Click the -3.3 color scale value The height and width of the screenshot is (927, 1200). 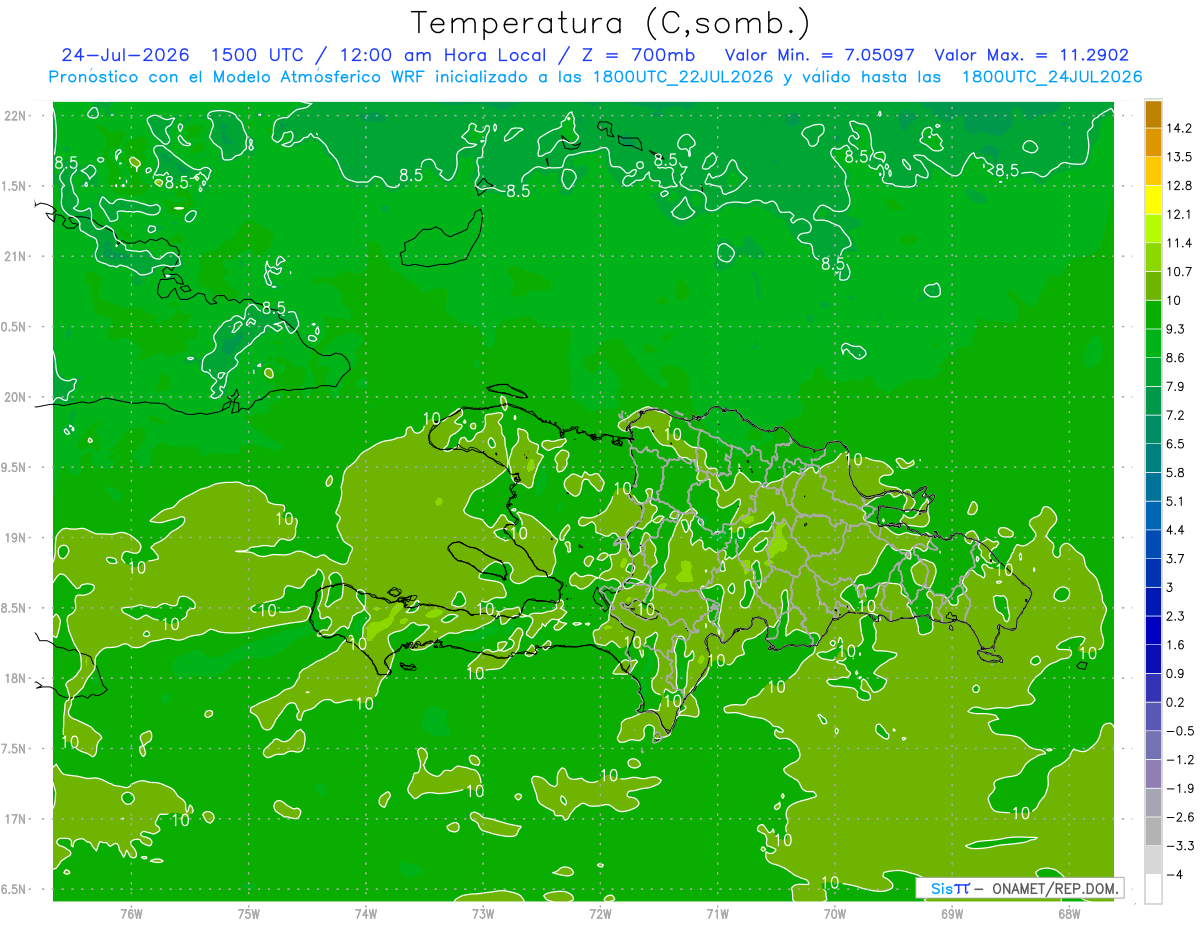(1179, 846)
